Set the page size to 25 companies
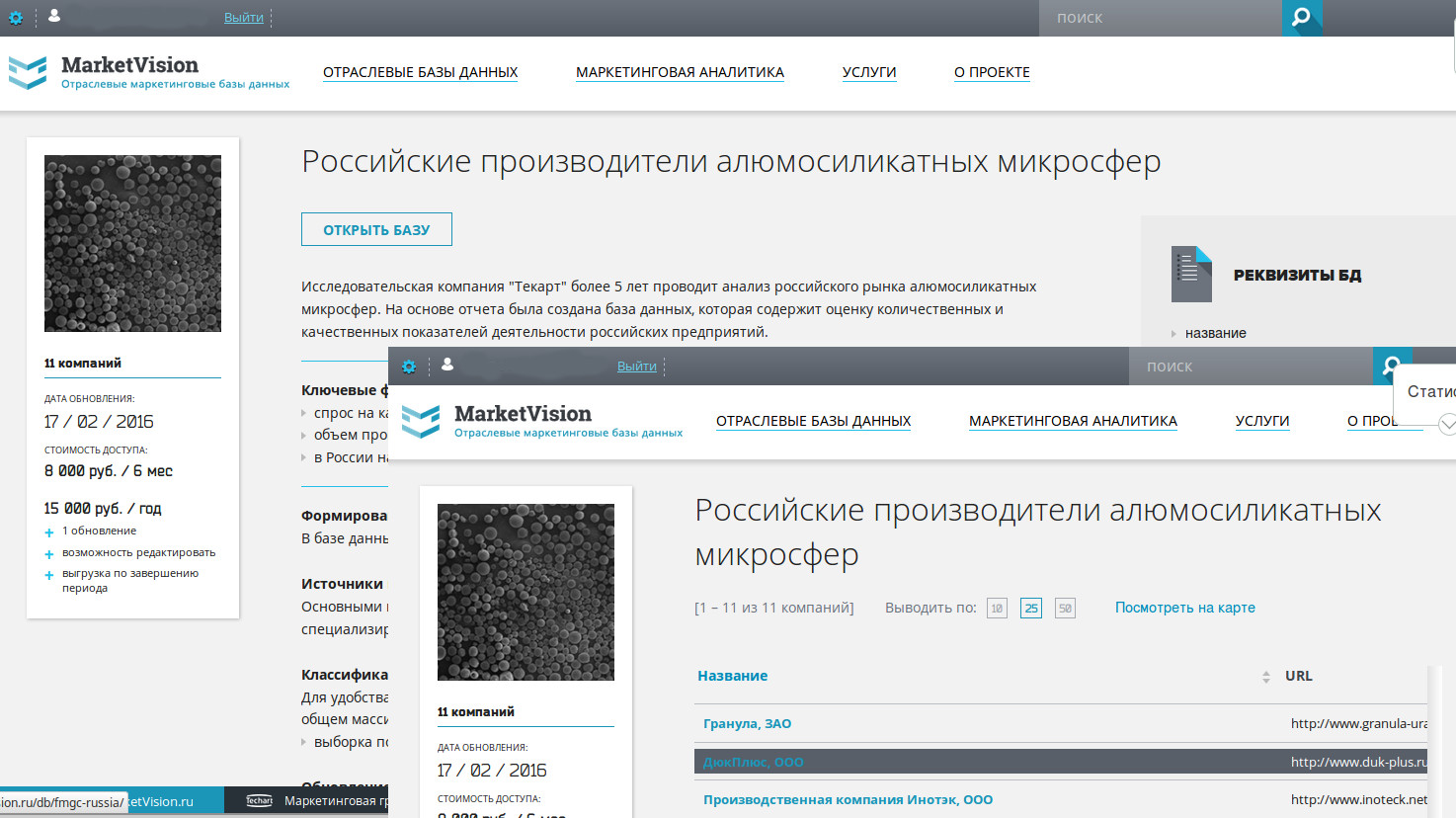 click(1031, 609)
